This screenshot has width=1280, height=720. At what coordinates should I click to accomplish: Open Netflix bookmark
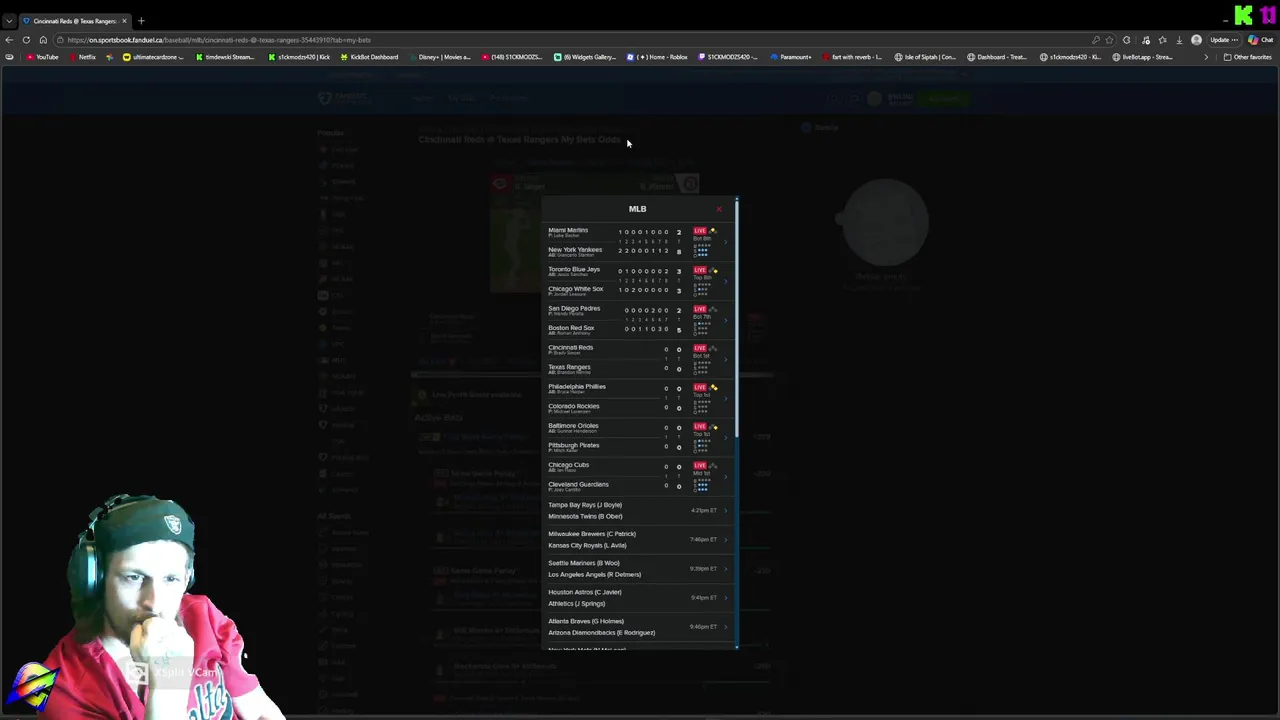click(82, 57)
